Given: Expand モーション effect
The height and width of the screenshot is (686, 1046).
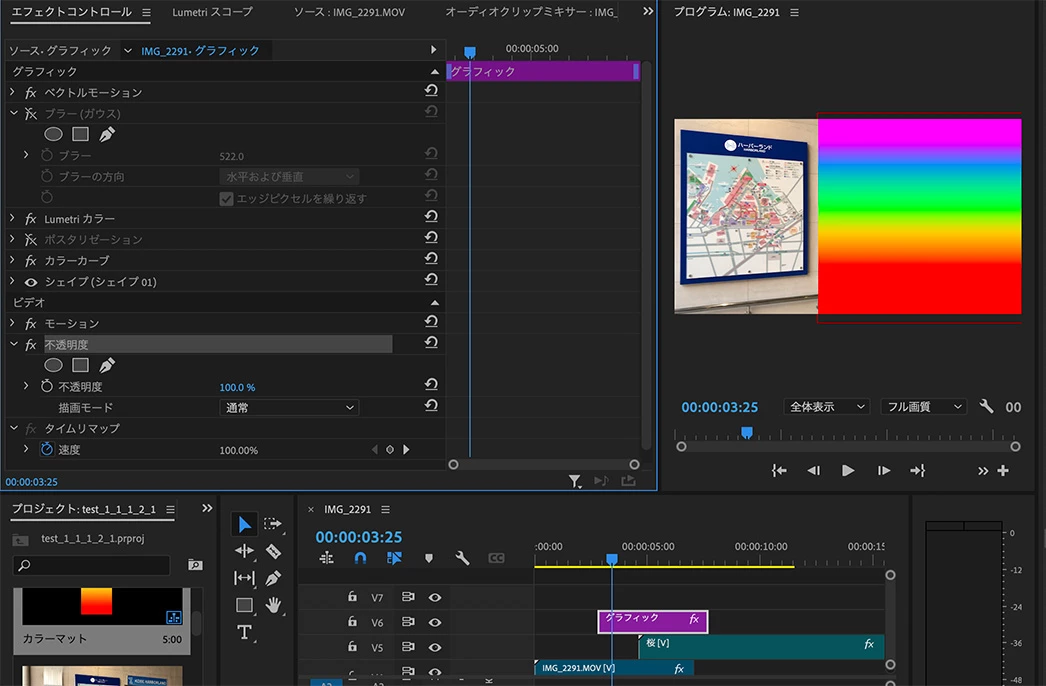Looking at the screenshot, I should (12, 322).
